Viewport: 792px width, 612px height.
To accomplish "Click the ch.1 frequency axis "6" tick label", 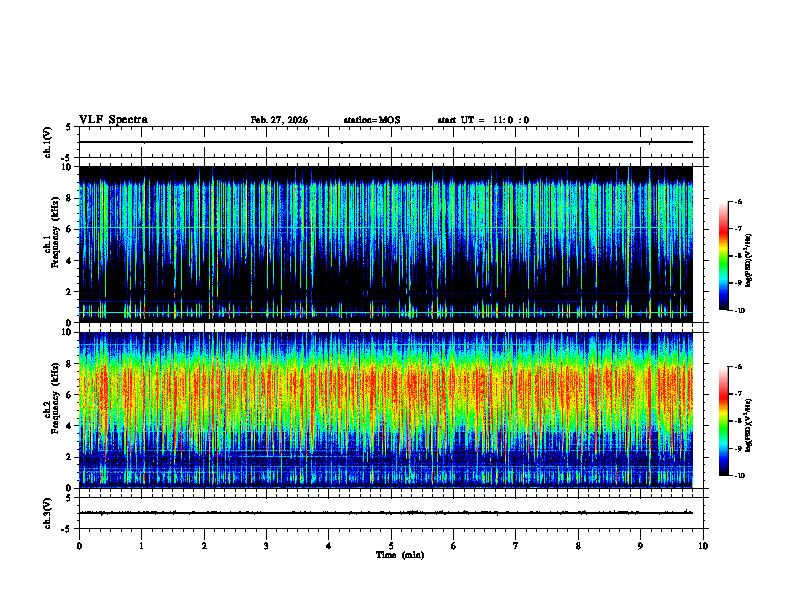I will pos(70,230).
